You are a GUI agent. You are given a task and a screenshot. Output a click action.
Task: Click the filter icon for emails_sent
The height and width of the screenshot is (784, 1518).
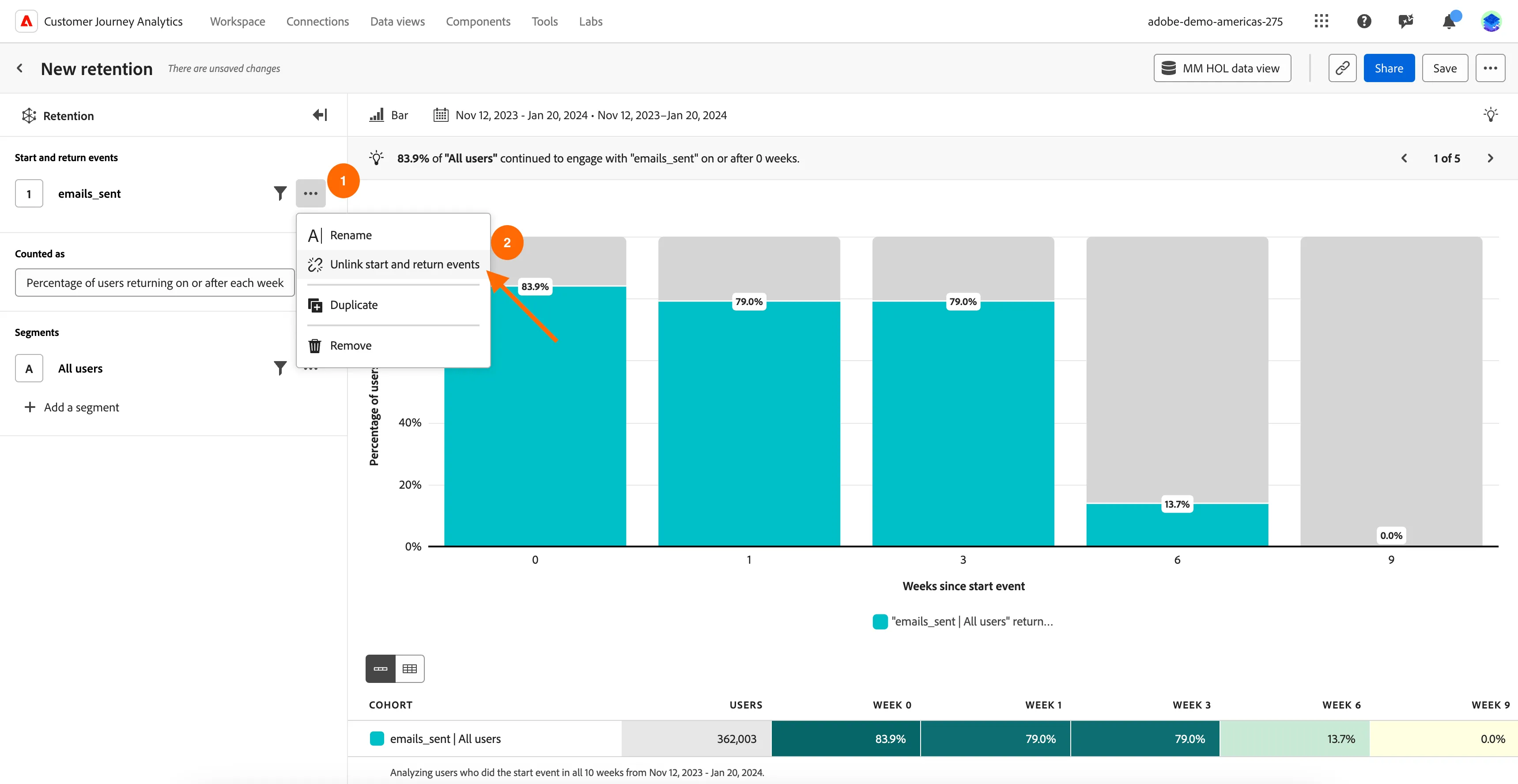pos(280,193)
